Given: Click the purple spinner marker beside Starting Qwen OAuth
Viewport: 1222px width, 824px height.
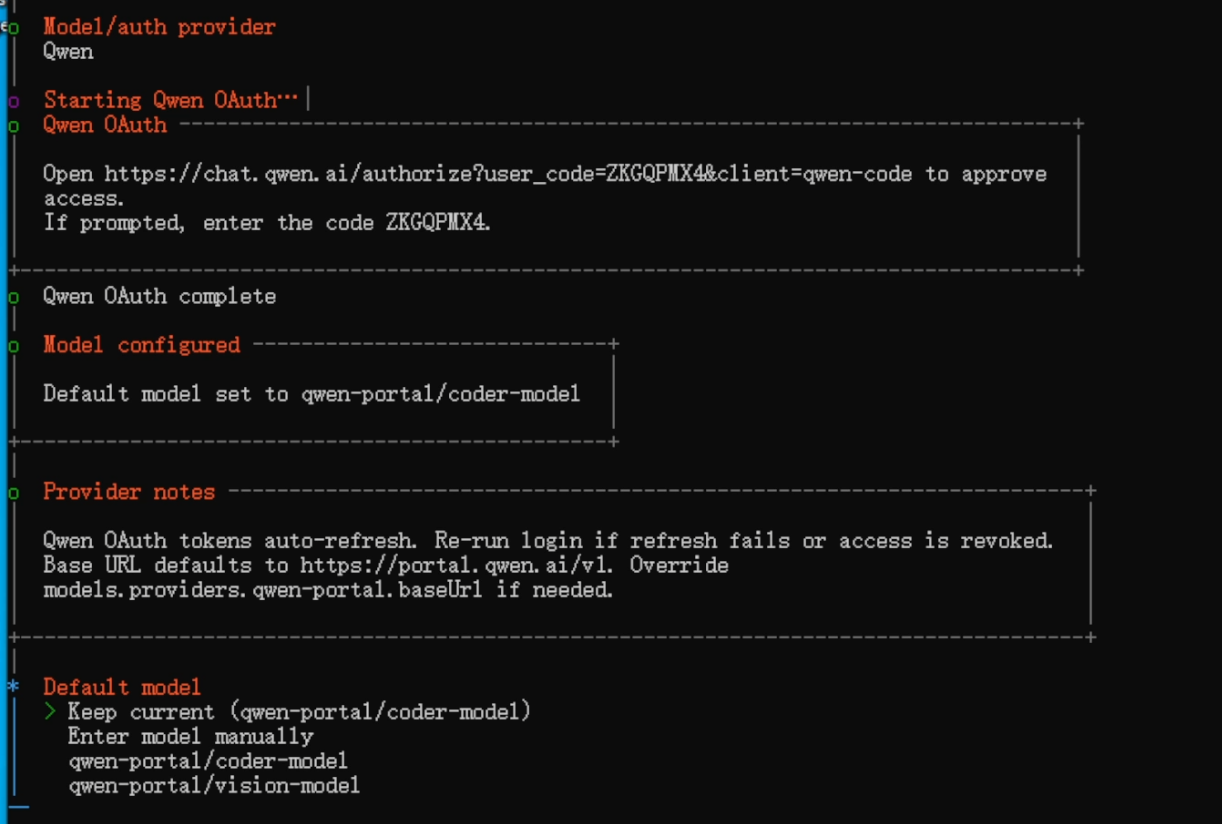Looking at the screenshot, I should point(13,101).
